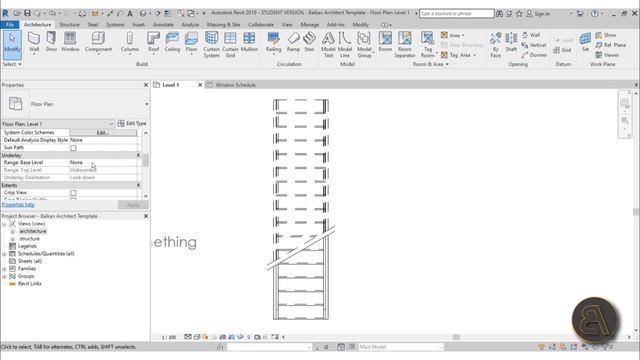Viewport: 640px width, 360px height.
Task: Select the Model Text tool
Action: coord(328,45)
